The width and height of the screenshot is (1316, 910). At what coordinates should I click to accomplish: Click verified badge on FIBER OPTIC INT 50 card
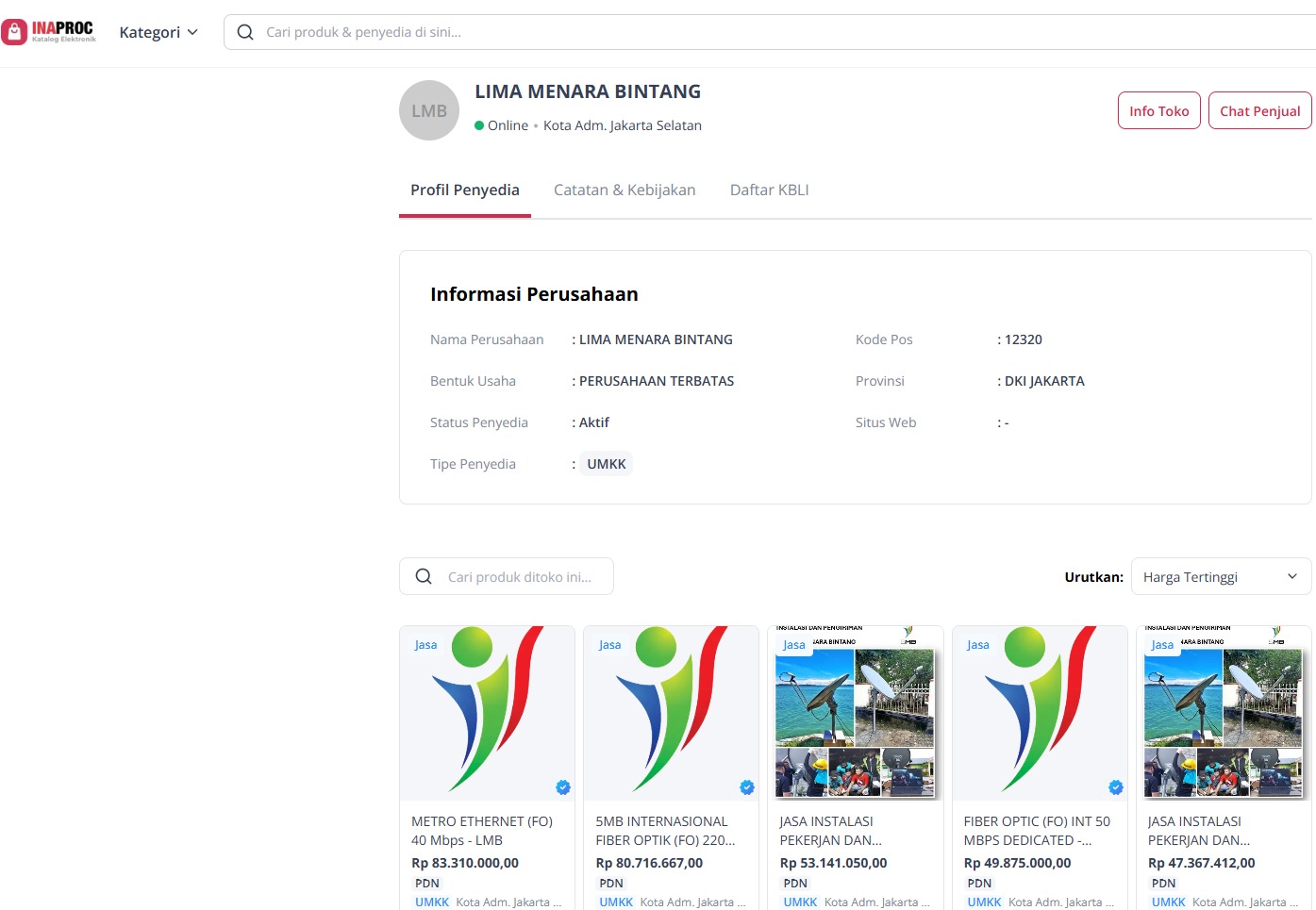pos(1116,787)
